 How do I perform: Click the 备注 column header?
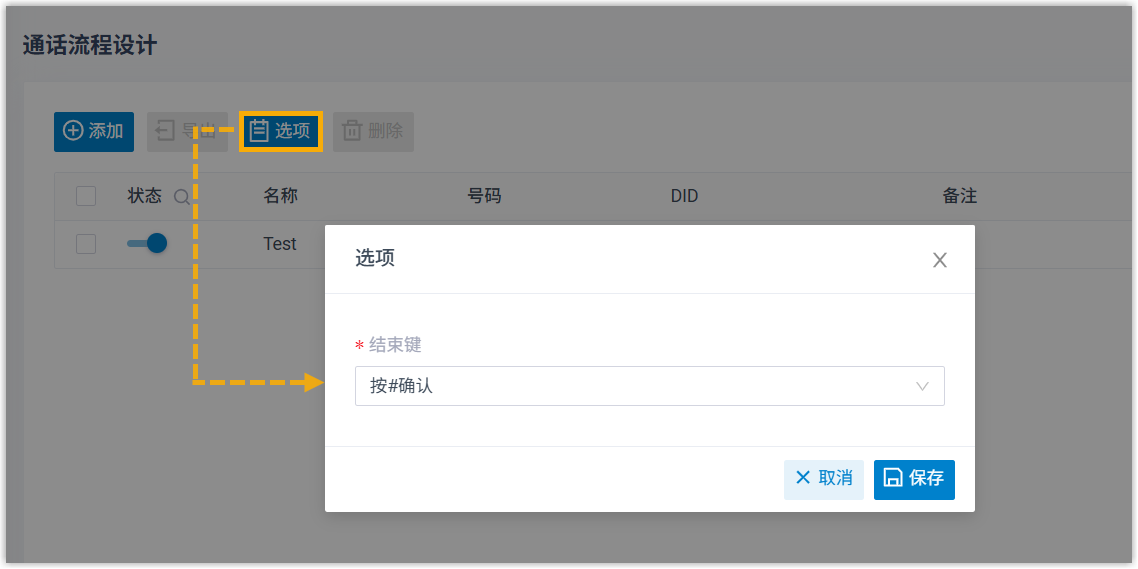pyautogui.click(x=959, y=196)
